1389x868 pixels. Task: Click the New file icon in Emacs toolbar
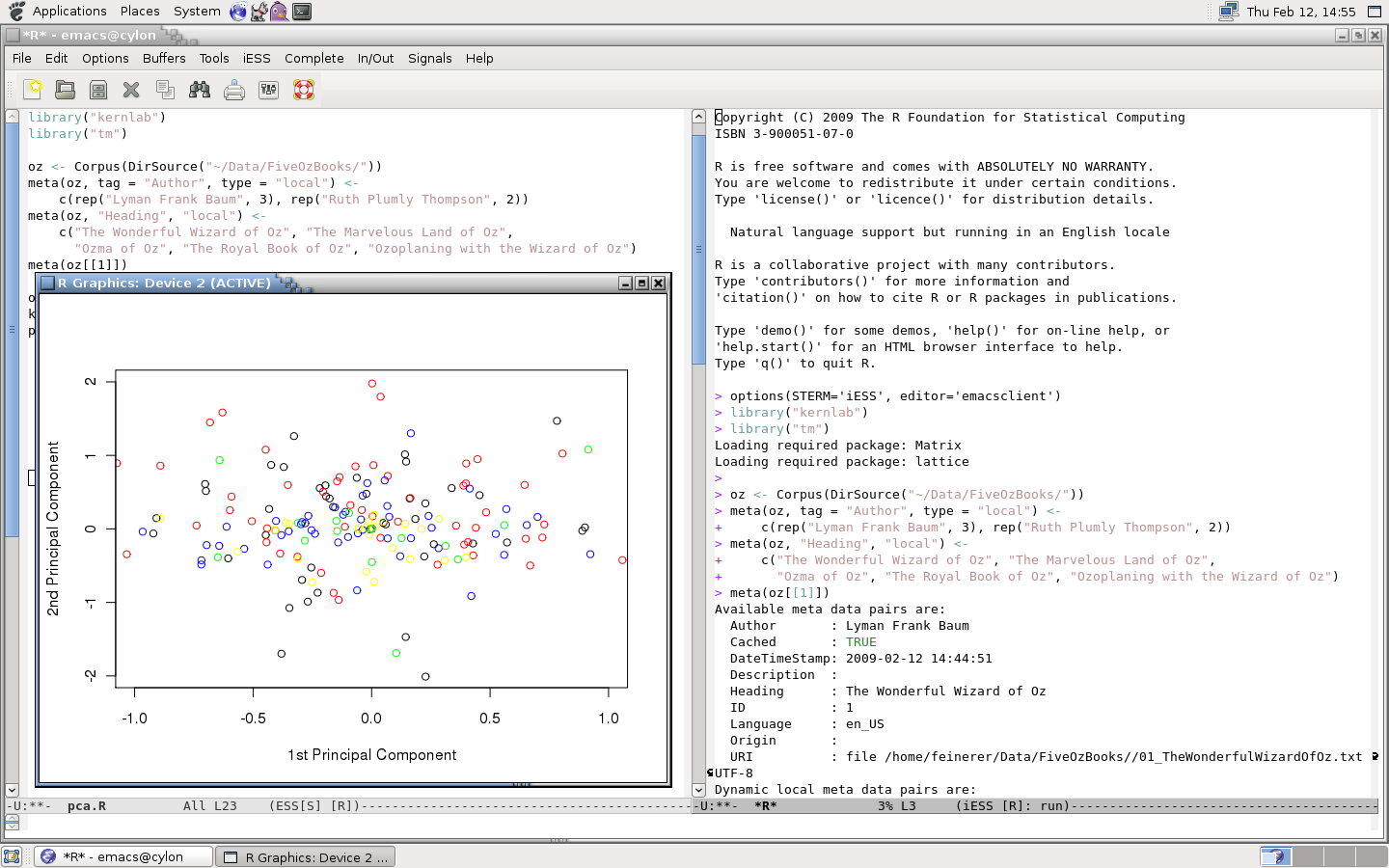click(33, 90)
